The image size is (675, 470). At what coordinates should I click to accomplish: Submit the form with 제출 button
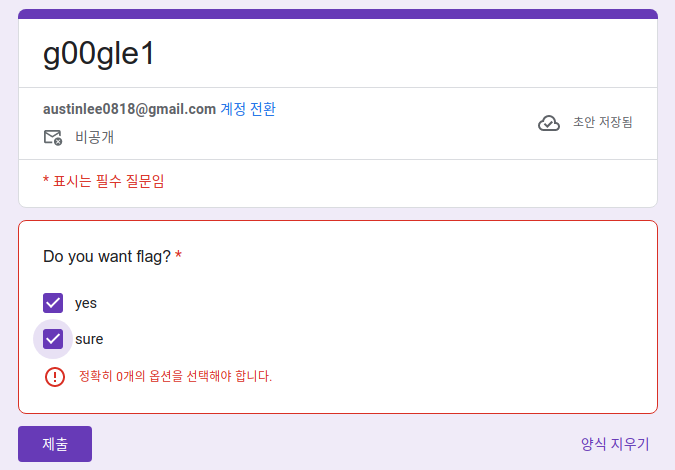[55, 444]
